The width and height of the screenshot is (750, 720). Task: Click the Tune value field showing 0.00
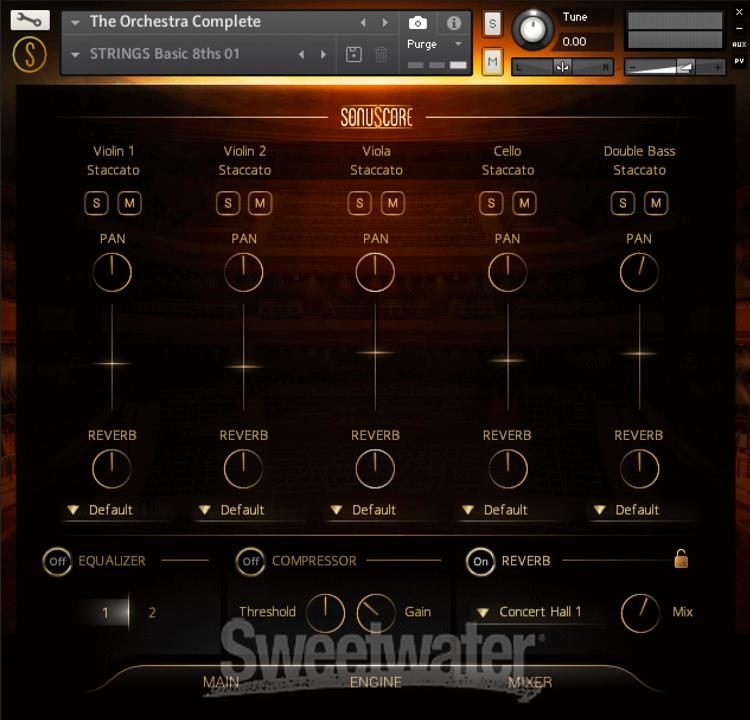585,42
